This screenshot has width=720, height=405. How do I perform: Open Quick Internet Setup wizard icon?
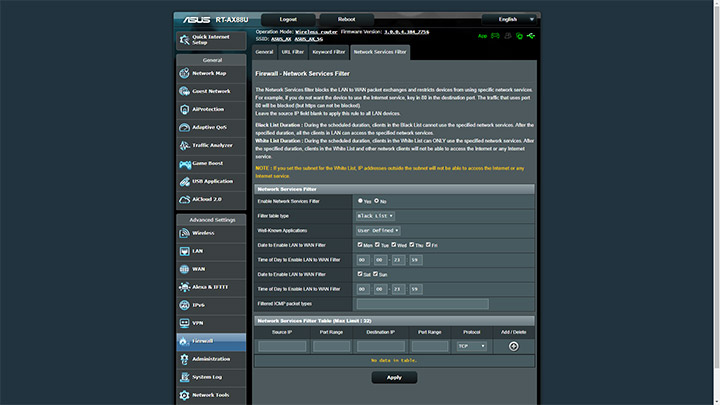coord(185,39)
